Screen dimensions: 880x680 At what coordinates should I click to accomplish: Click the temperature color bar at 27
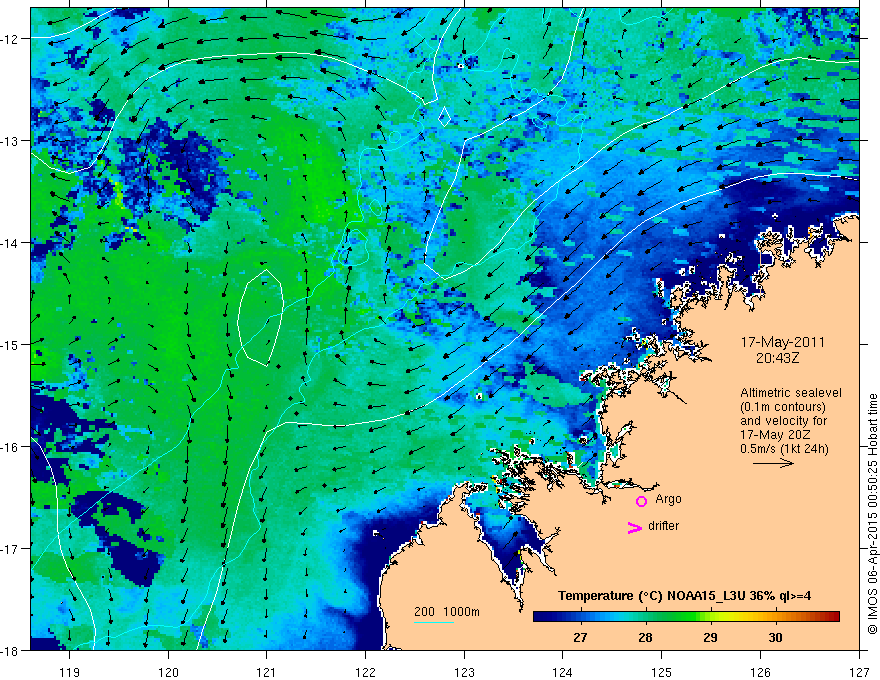580,617
